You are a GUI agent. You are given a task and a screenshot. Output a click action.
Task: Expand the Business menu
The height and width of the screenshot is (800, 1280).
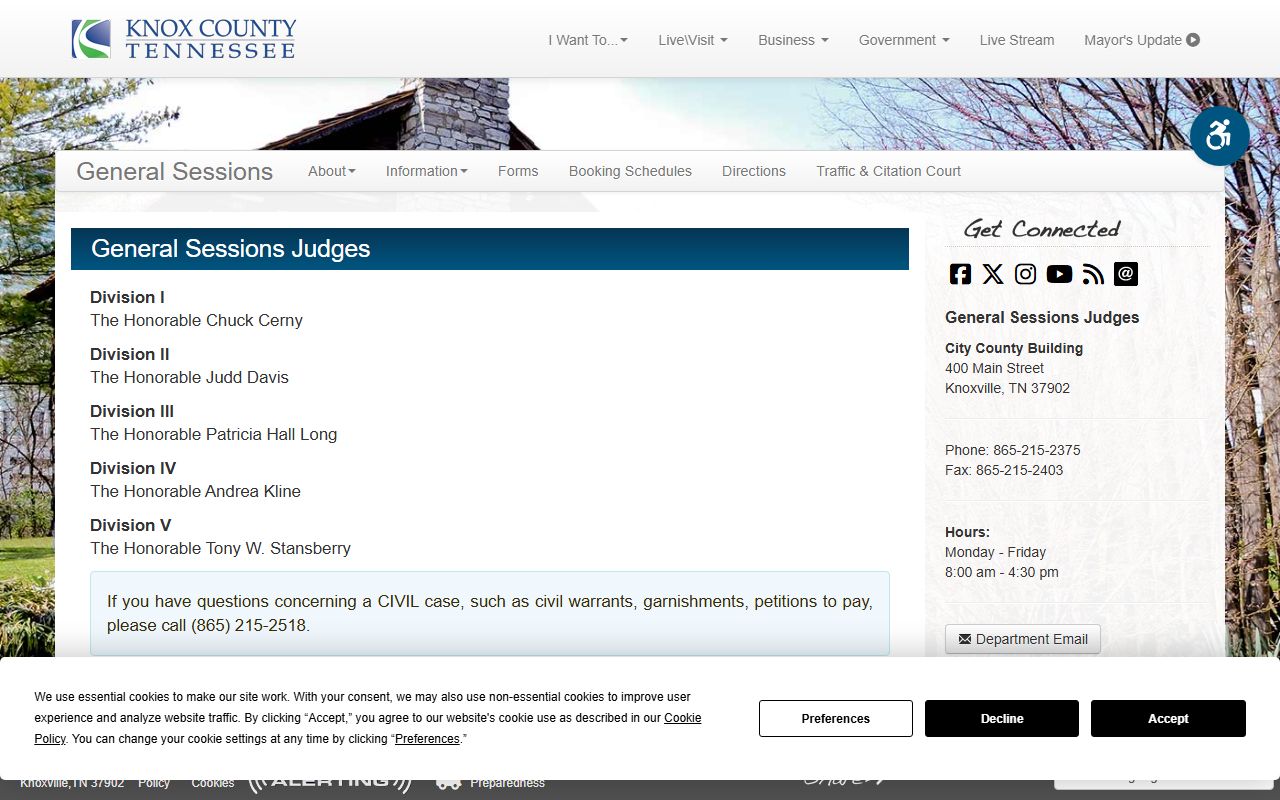[793, 40]
